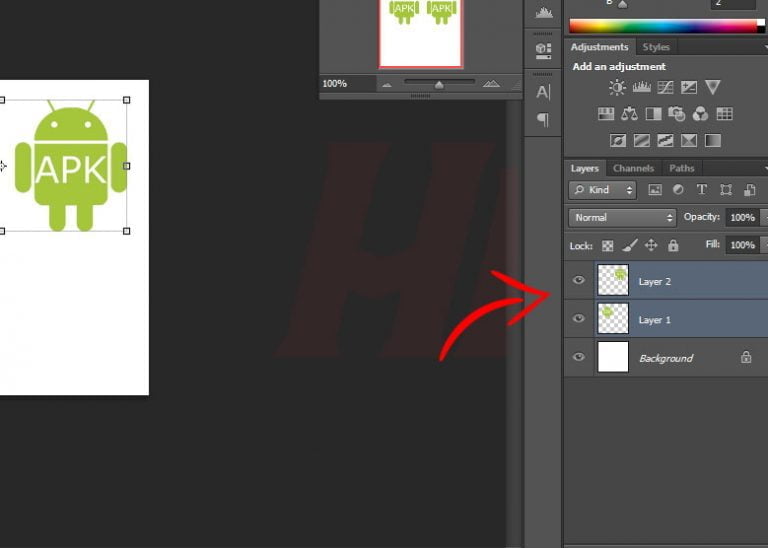The width and height of the screenshot is (768, 548).
Task: Add a Color Balance adjustment
Action: point(629,114)
